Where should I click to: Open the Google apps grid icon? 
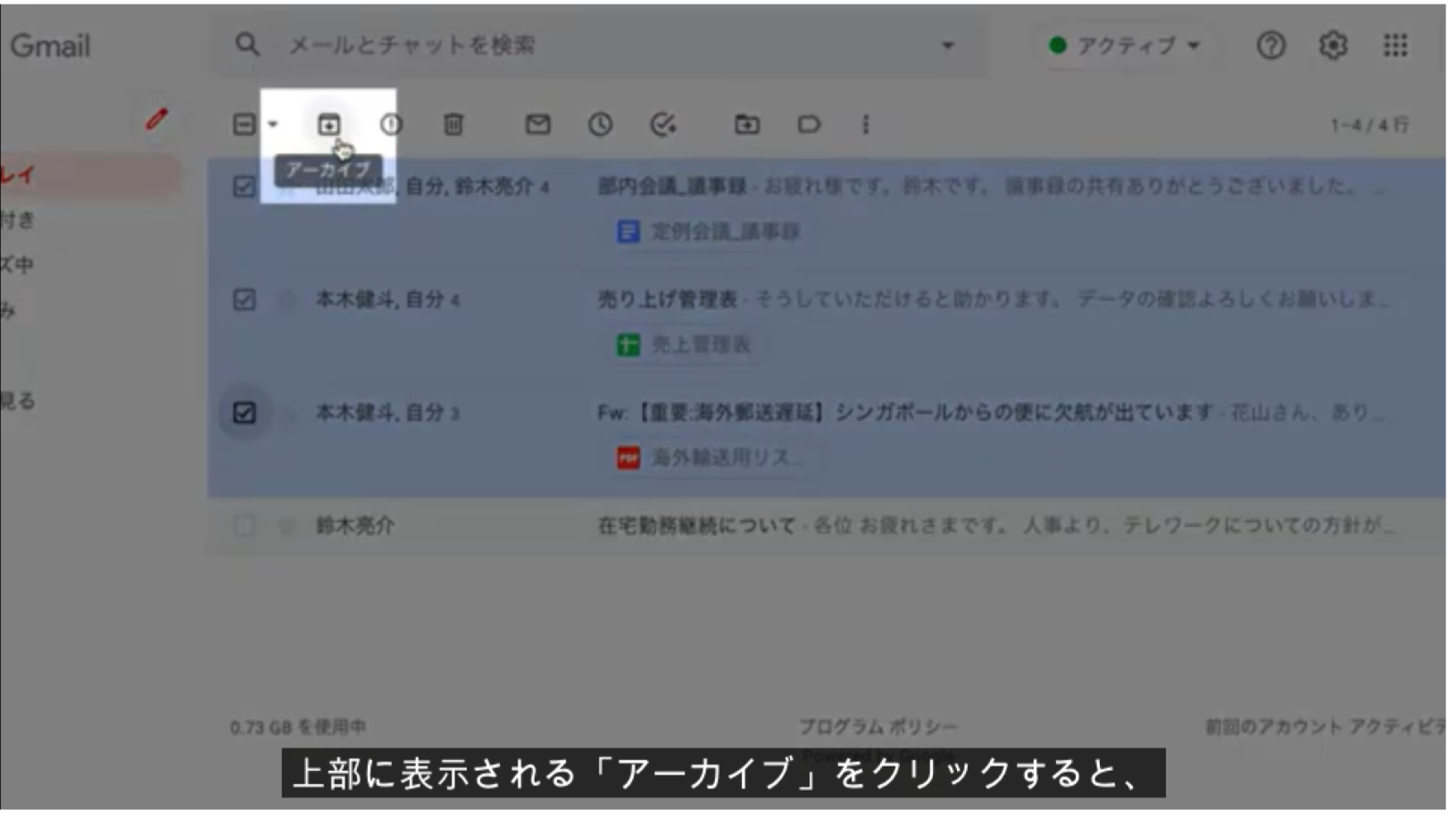[x=1395, y=46]
